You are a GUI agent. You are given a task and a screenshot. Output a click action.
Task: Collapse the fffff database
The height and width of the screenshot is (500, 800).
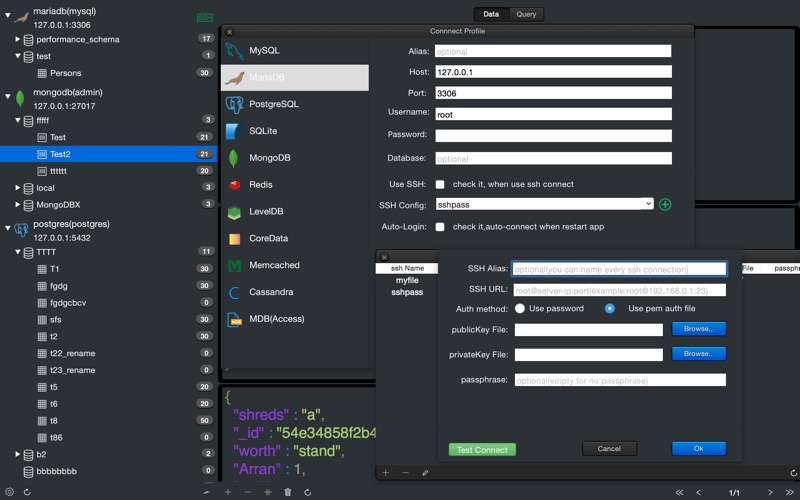pos(17,120)
